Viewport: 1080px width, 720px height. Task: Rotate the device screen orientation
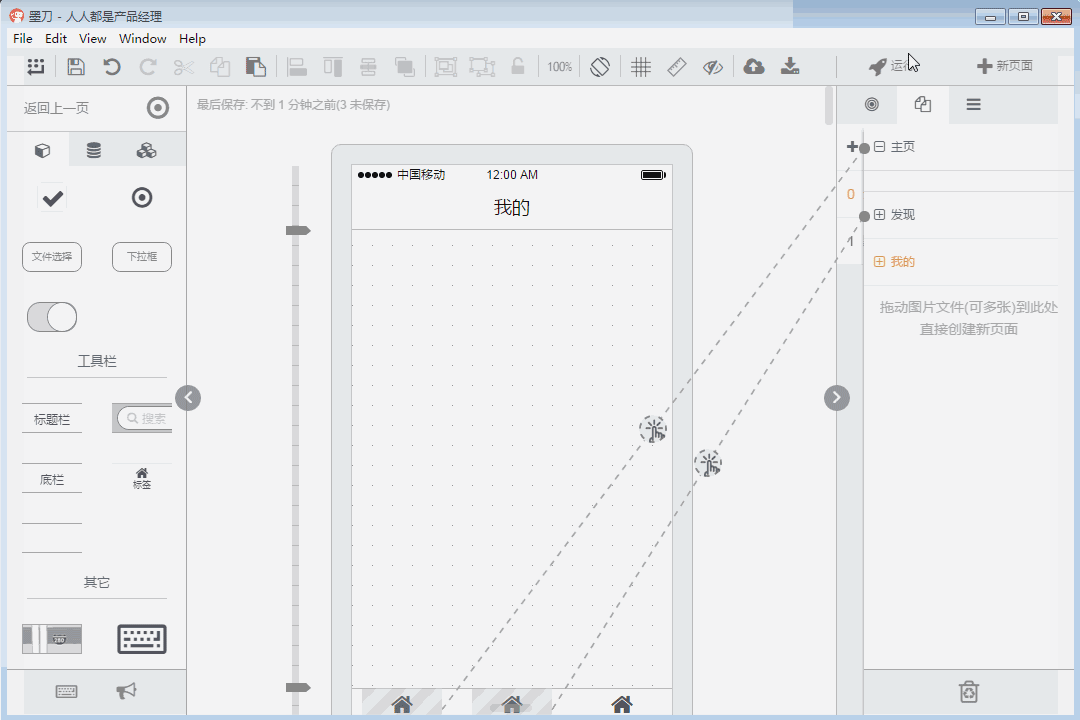tap(599, 67)
